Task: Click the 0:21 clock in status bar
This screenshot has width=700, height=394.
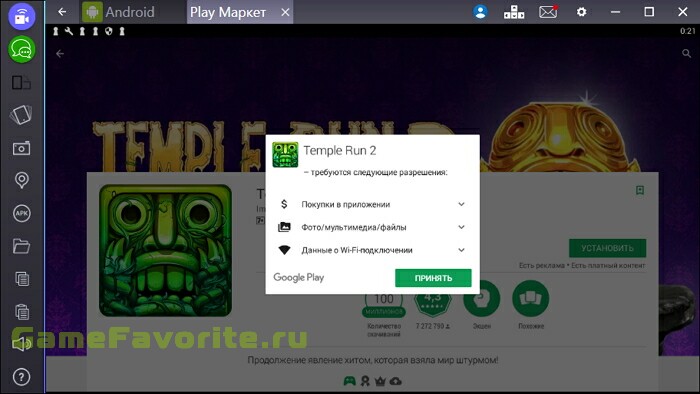Action: point(688,31)
